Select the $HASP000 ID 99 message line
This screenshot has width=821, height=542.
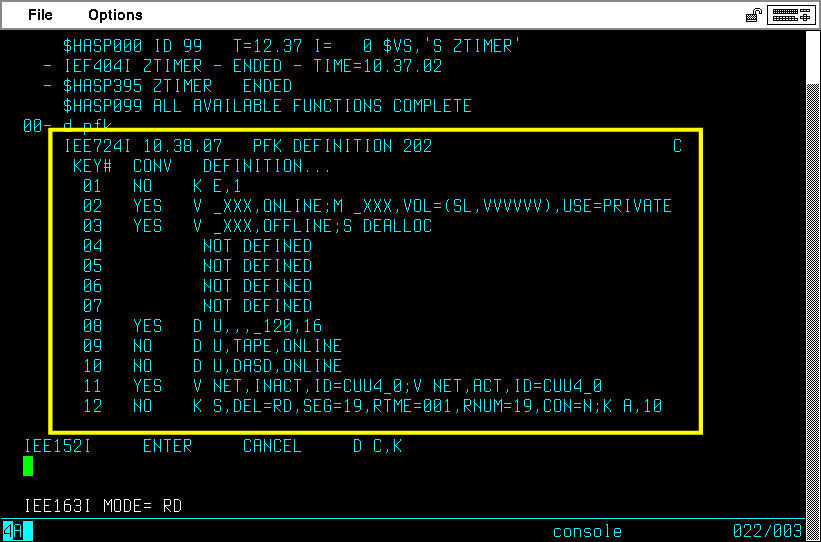[292, 46]
